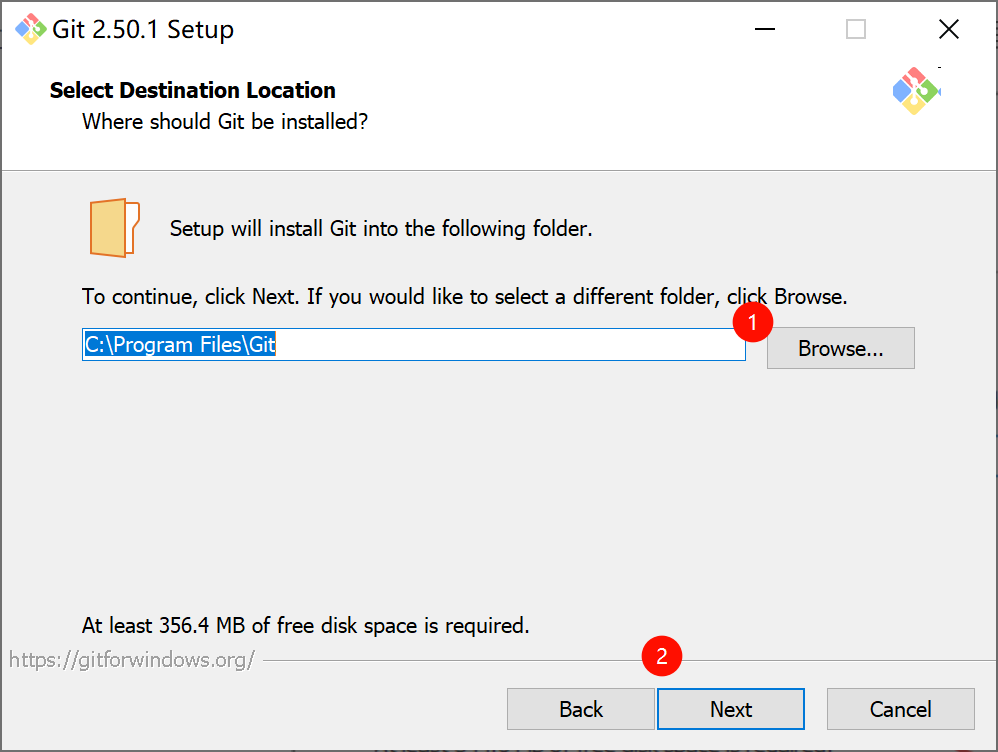Click 'At least 356.4 MB' disk space text
This screenshot has width=998, height=752.
click(x=306, y=625)
